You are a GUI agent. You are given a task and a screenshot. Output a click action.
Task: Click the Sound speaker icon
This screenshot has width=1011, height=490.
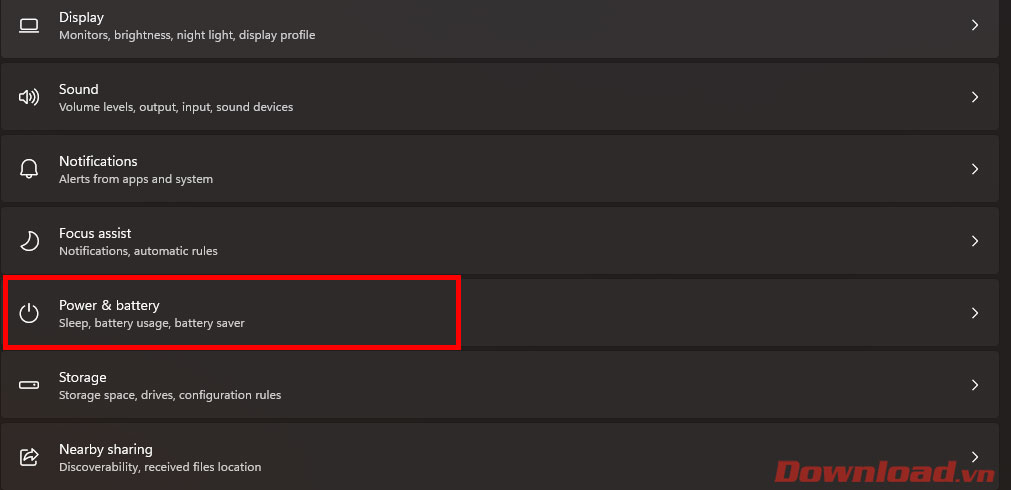[29, 97]
